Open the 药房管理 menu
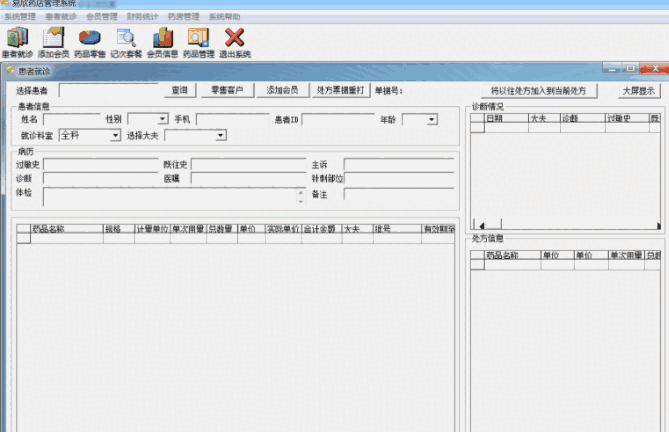The image size is (669, 432). tap(183, 17)
